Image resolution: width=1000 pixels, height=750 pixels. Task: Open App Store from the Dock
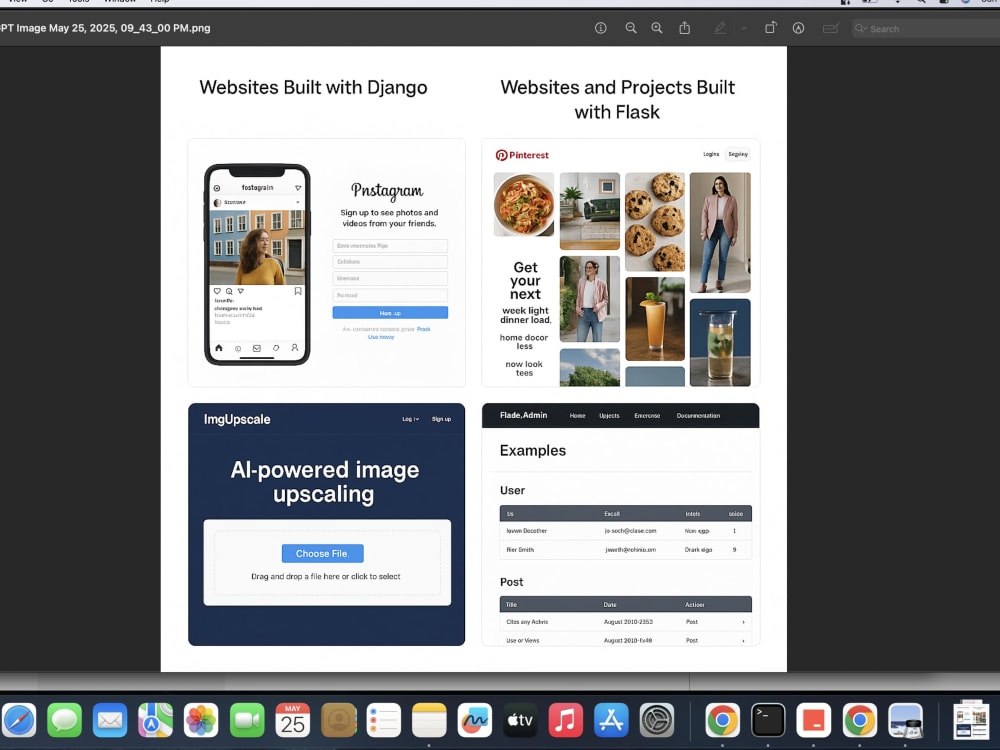[x=611, y=720]
